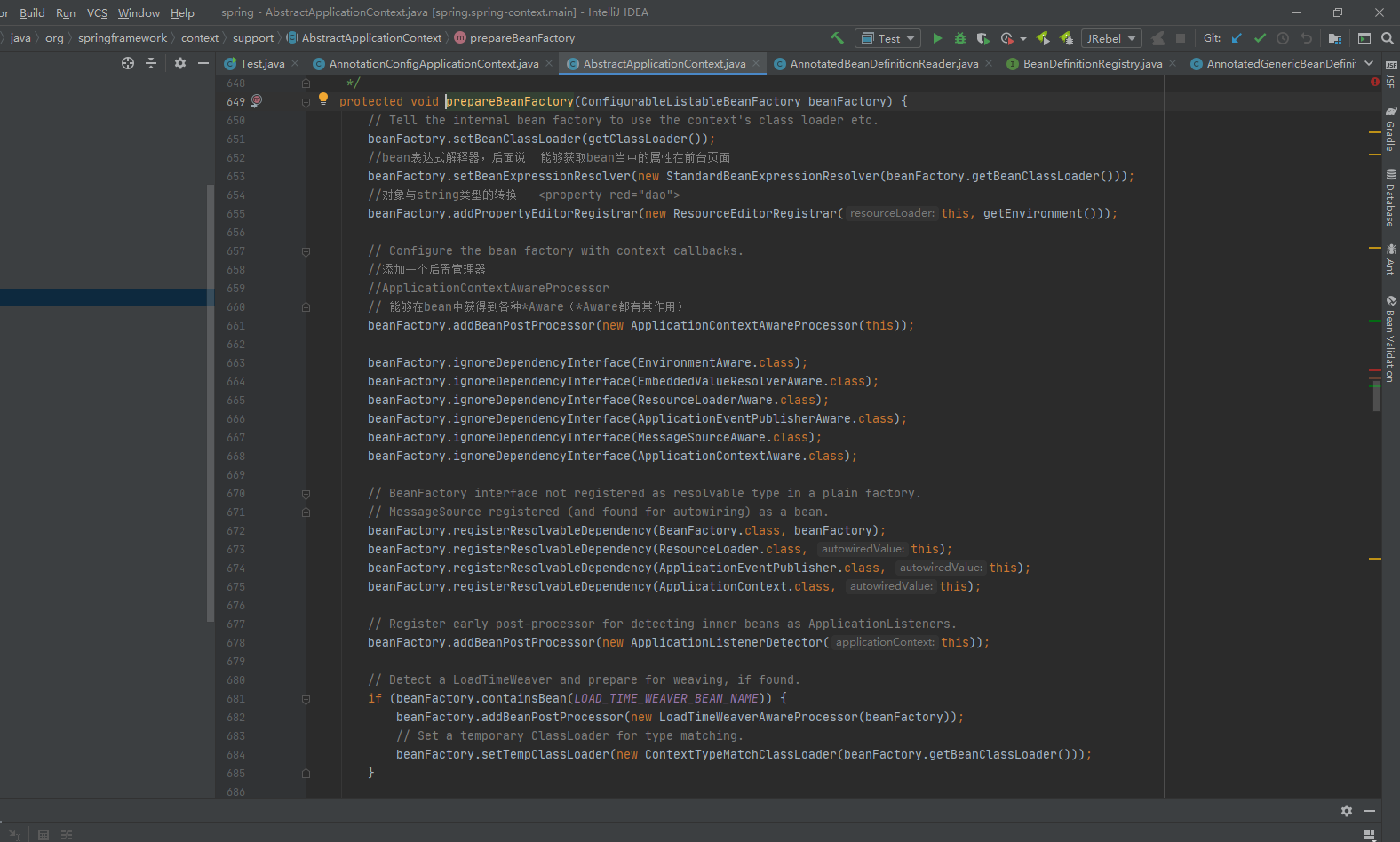Click the Build project hammer icon
The image size is (1400, 842).
tap(837, 38)
